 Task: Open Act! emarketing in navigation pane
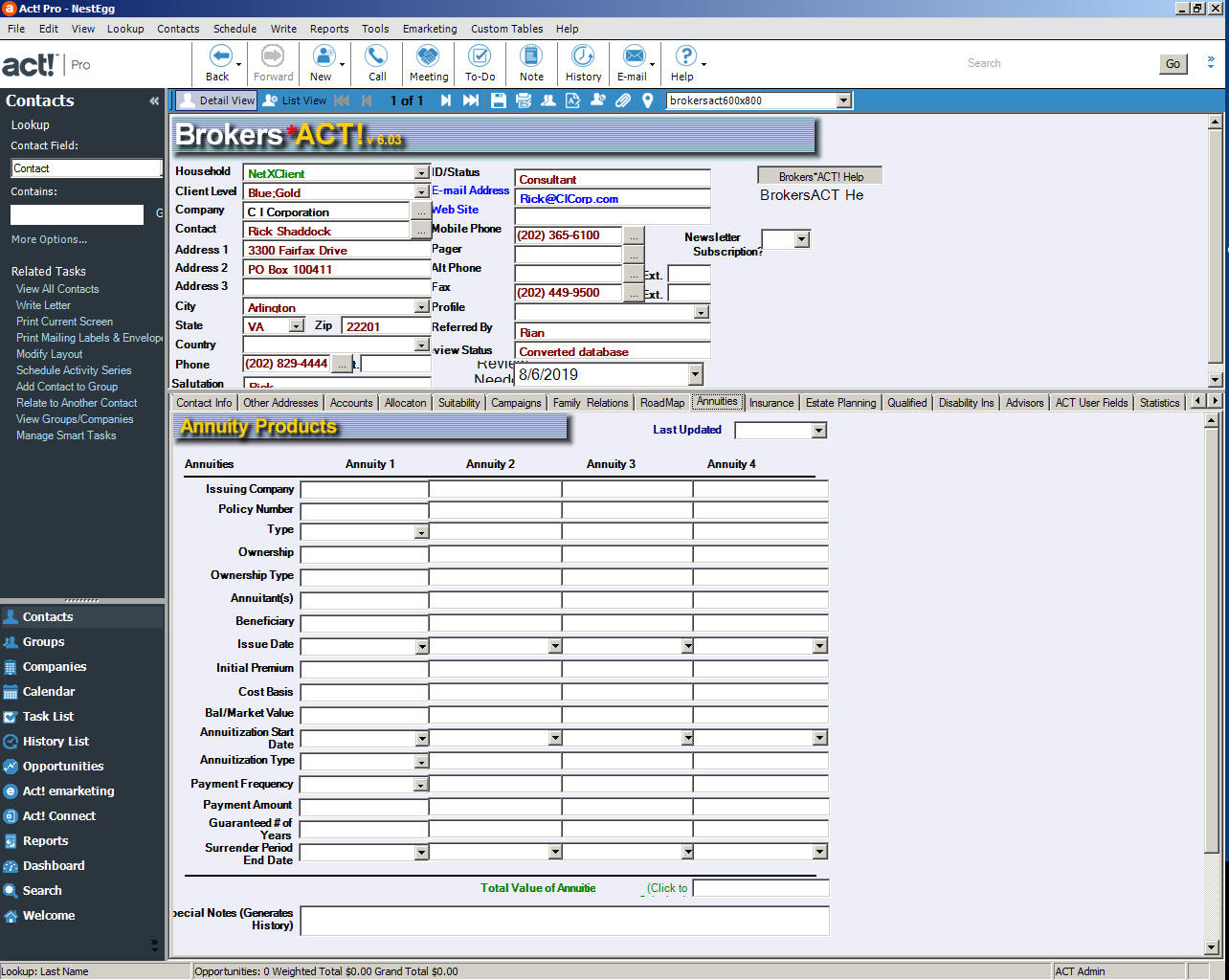82,791
